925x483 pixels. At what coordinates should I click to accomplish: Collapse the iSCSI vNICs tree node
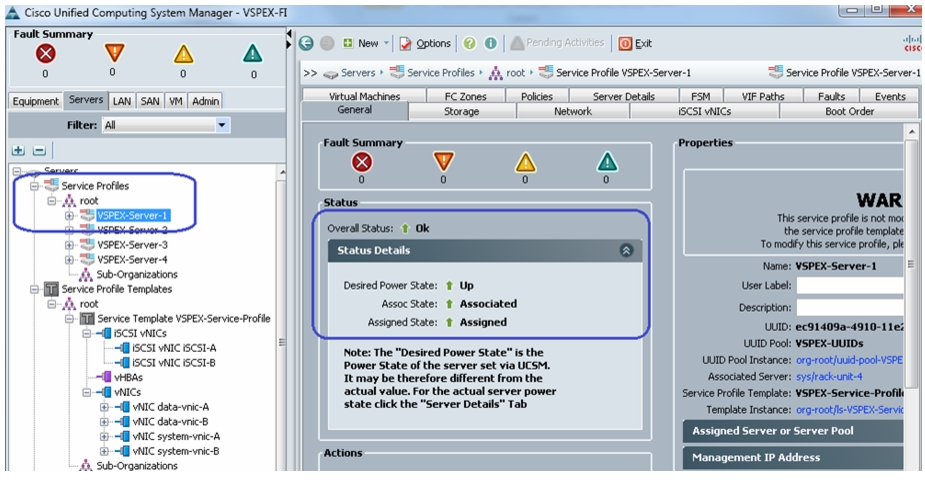[x=86, y=334]
